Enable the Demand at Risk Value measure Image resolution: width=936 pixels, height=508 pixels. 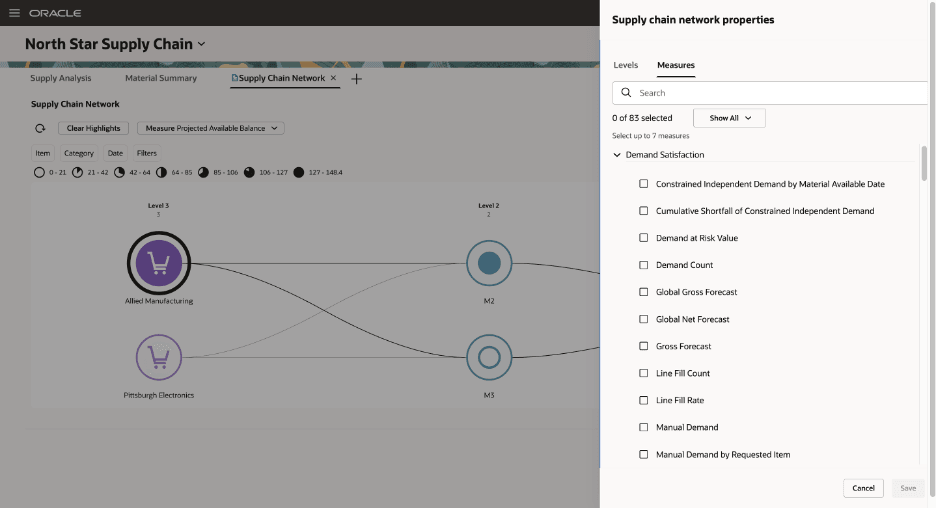[x=644, y=238]
